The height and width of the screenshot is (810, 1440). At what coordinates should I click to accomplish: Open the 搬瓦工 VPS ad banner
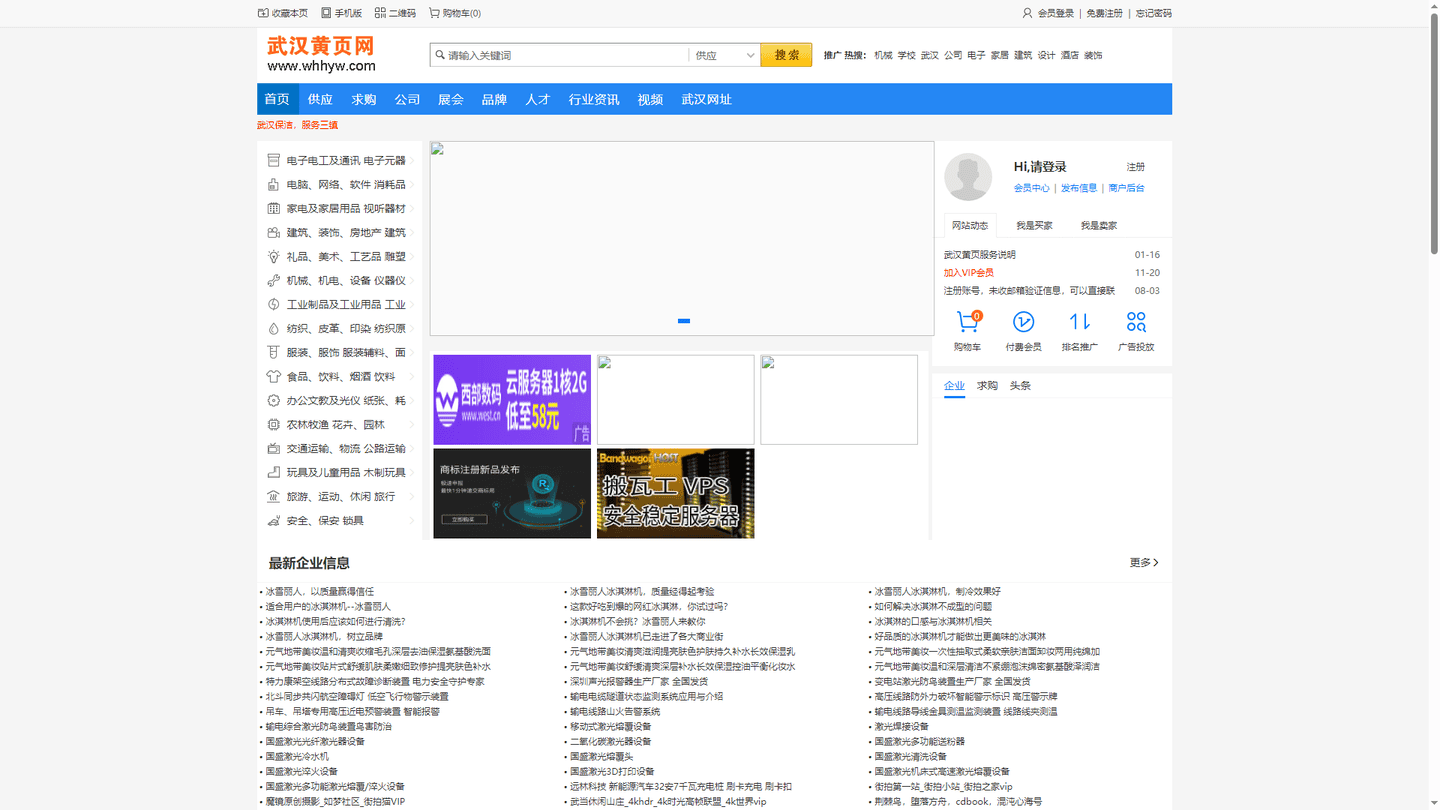[676, 493]
